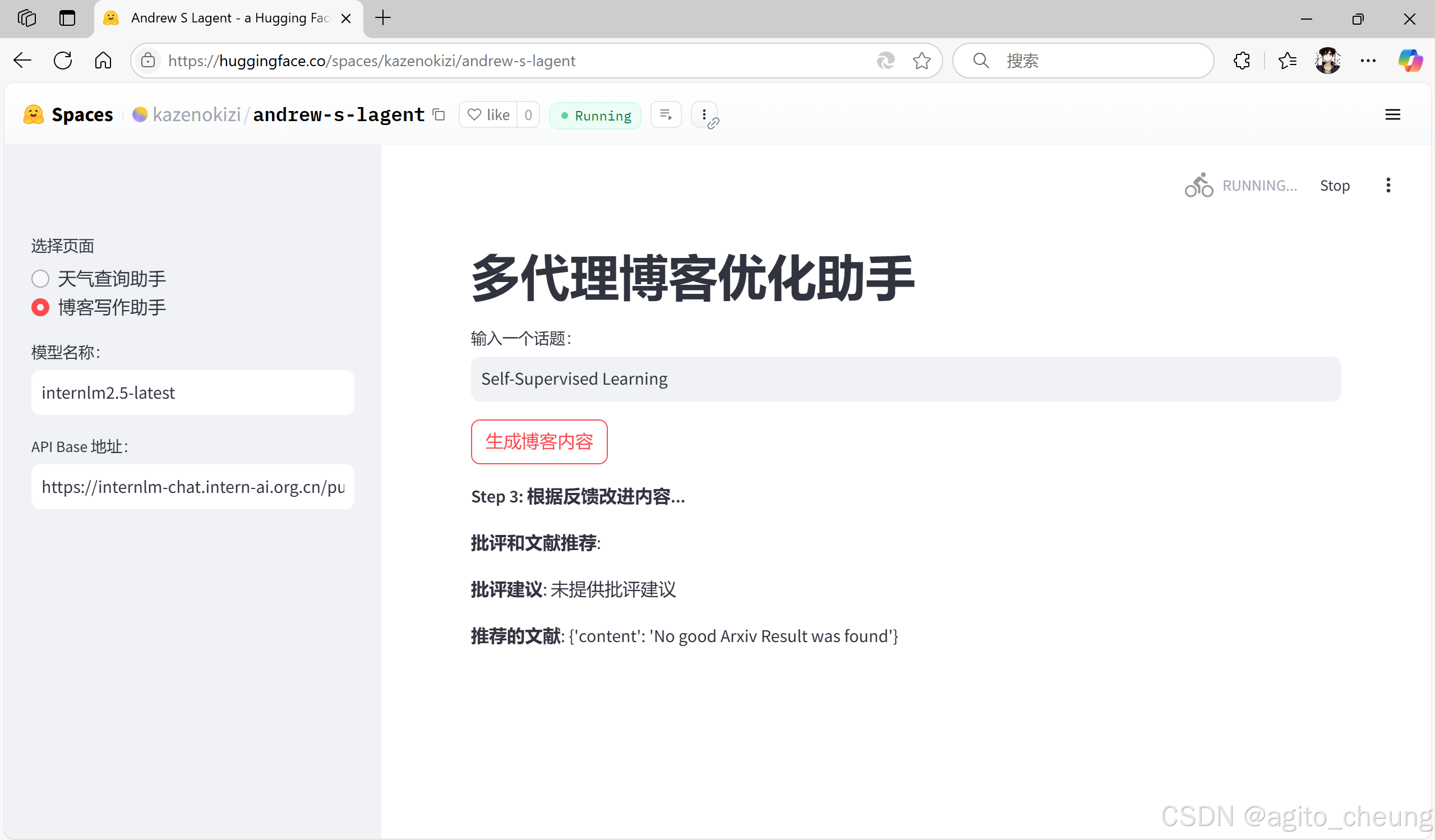
Task: Click the 生成博客内容 button
Action: pos(539,442)
